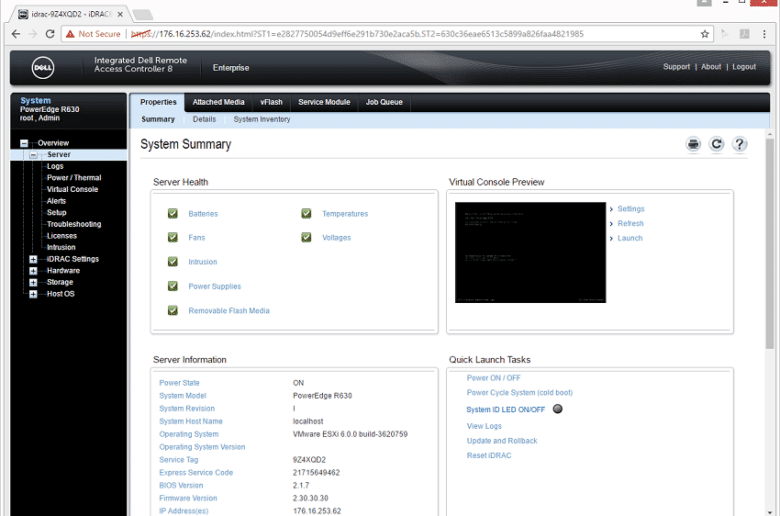This screenshot has width=780, height=516.
Task: Select Setup in the sidebar tree
Action: point(56,212)
